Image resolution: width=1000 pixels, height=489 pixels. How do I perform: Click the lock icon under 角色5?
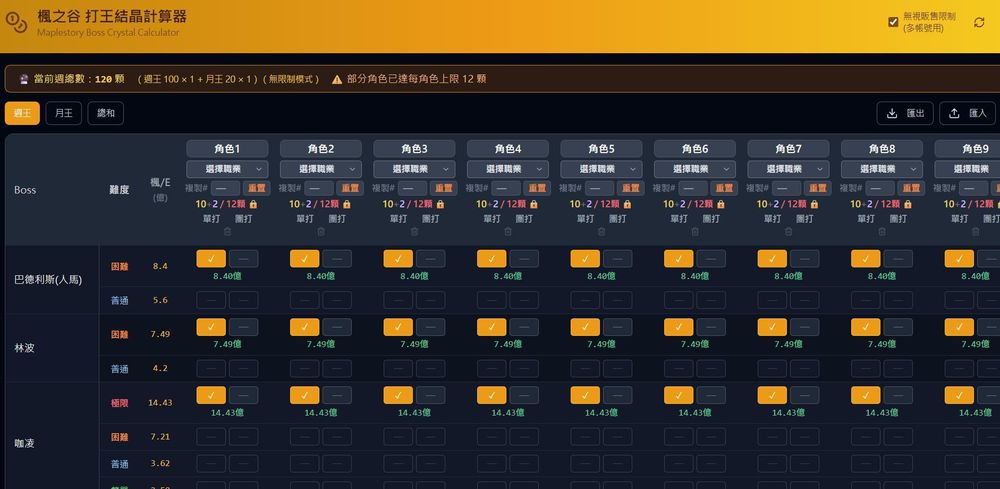click(x=628, y=204)
